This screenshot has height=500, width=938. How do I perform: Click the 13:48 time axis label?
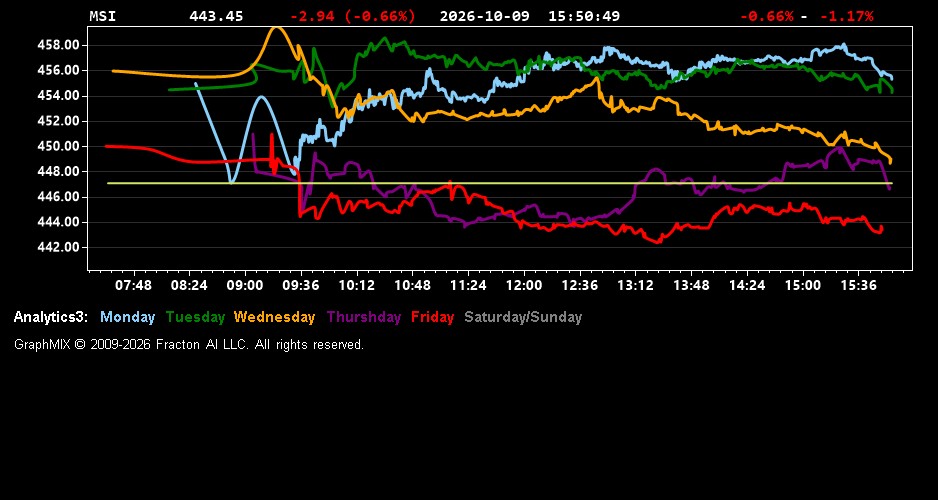tap(691, 286)
